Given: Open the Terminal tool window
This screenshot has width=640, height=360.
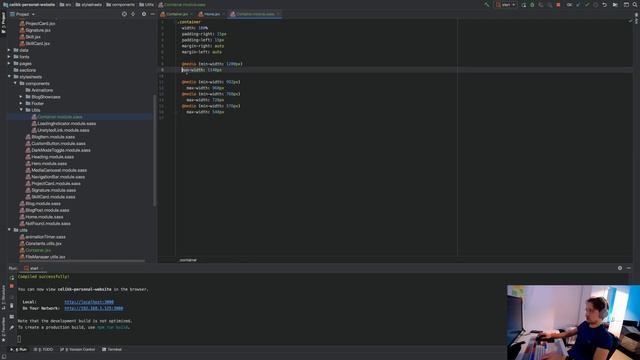Looking at the screenshot, I should [x=112, y=350].
